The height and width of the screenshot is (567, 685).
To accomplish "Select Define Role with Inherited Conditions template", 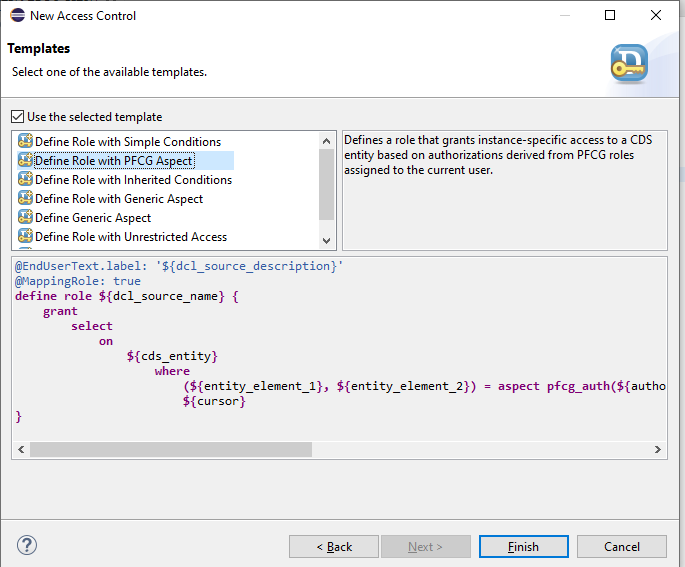I will click(133, 180).
